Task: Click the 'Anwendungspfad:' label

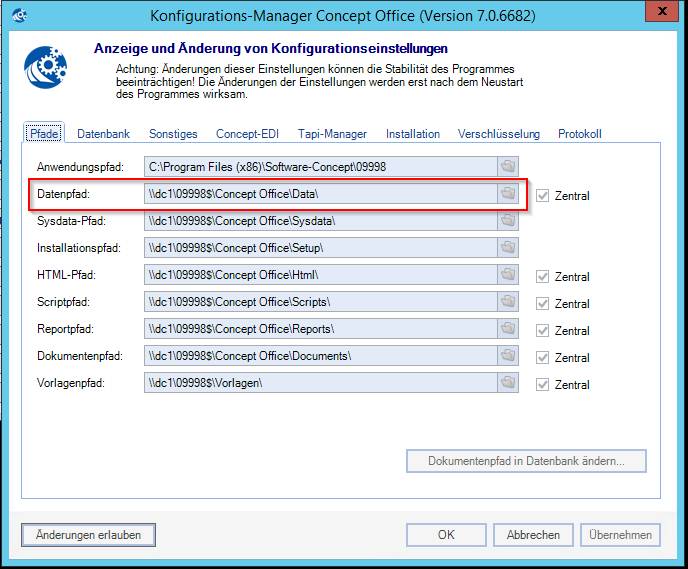Action: coord(80,167)
